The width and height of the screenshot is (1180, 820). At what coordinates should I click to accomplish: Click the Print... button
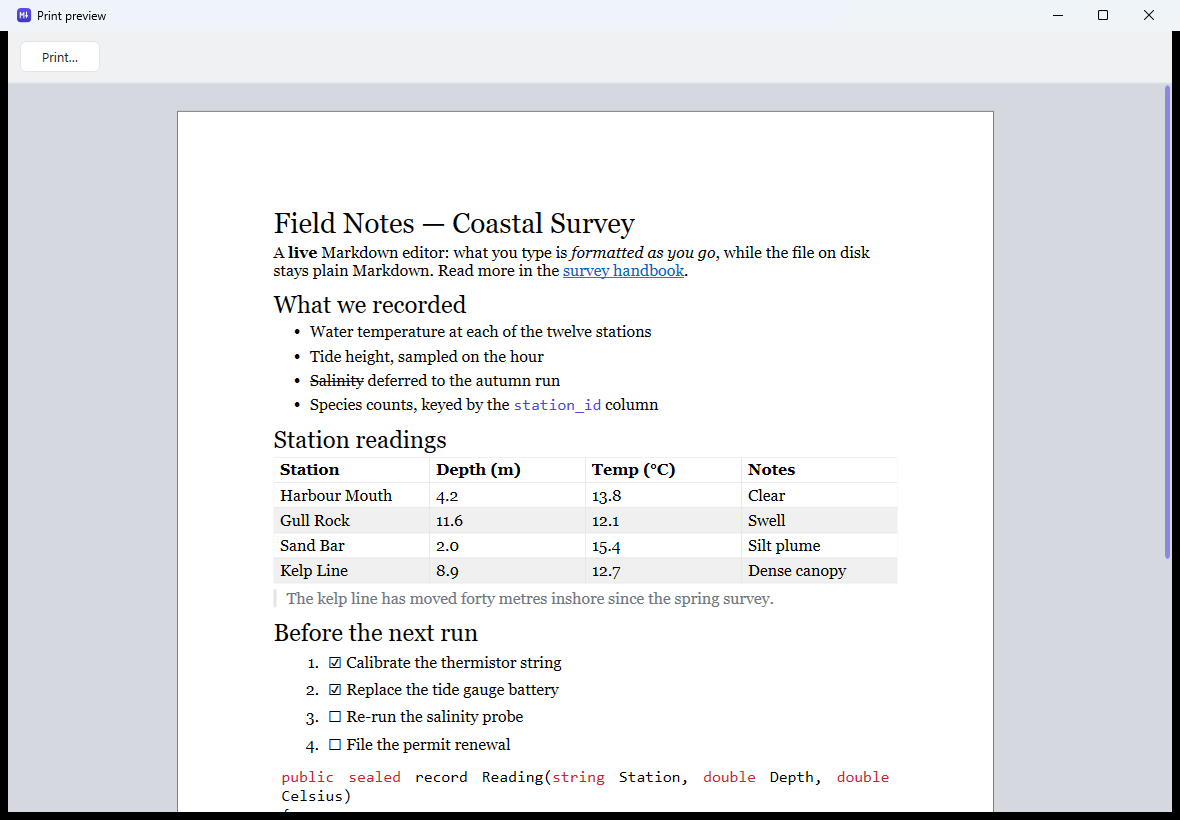60,57
